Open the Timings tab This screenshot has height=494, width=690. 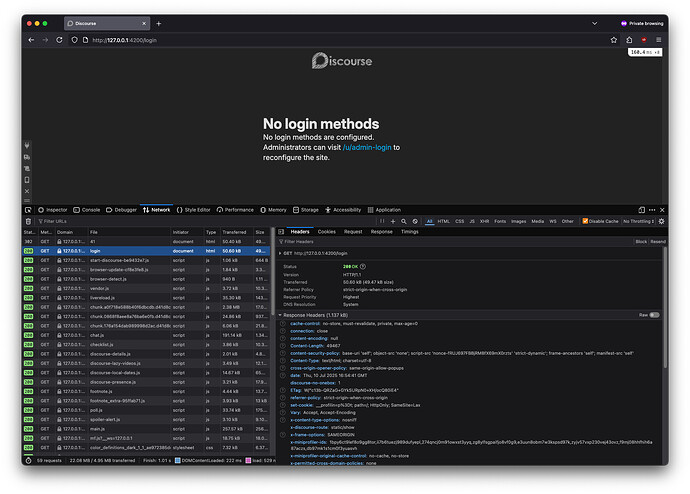pyautogui.click(x=410, y=231)
